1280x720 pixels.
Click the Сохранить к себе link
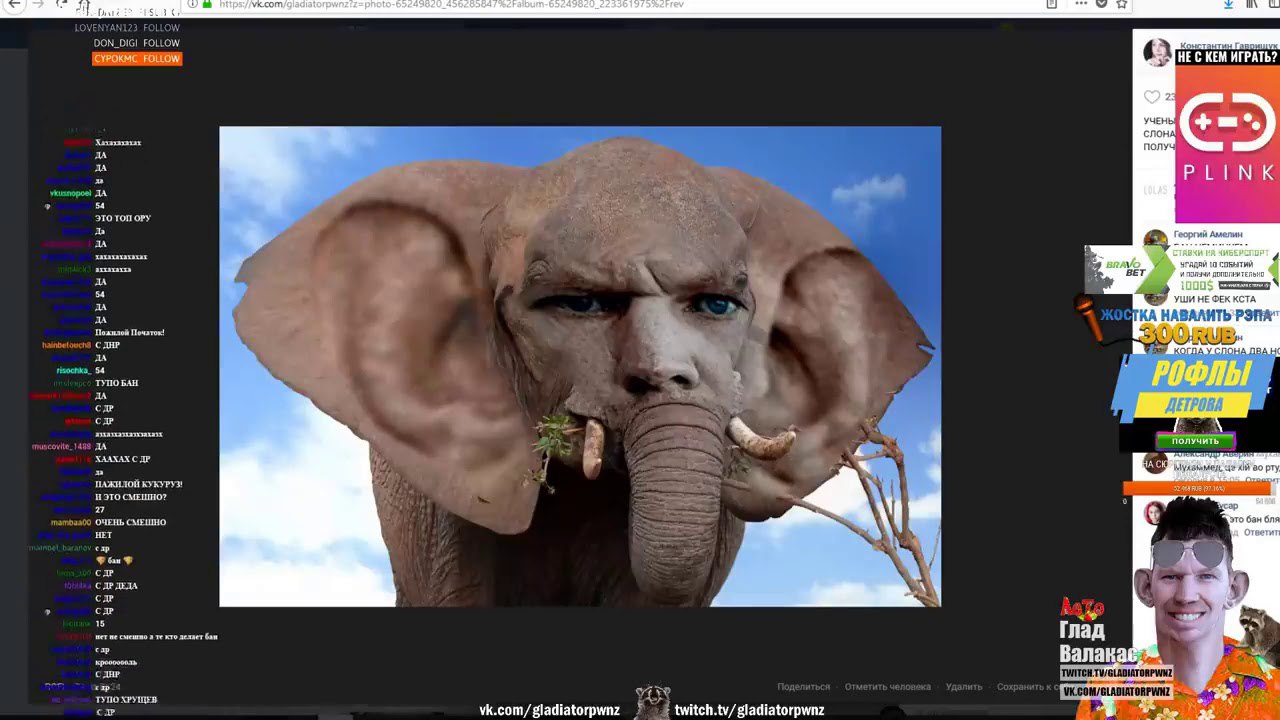[1028, 687]
